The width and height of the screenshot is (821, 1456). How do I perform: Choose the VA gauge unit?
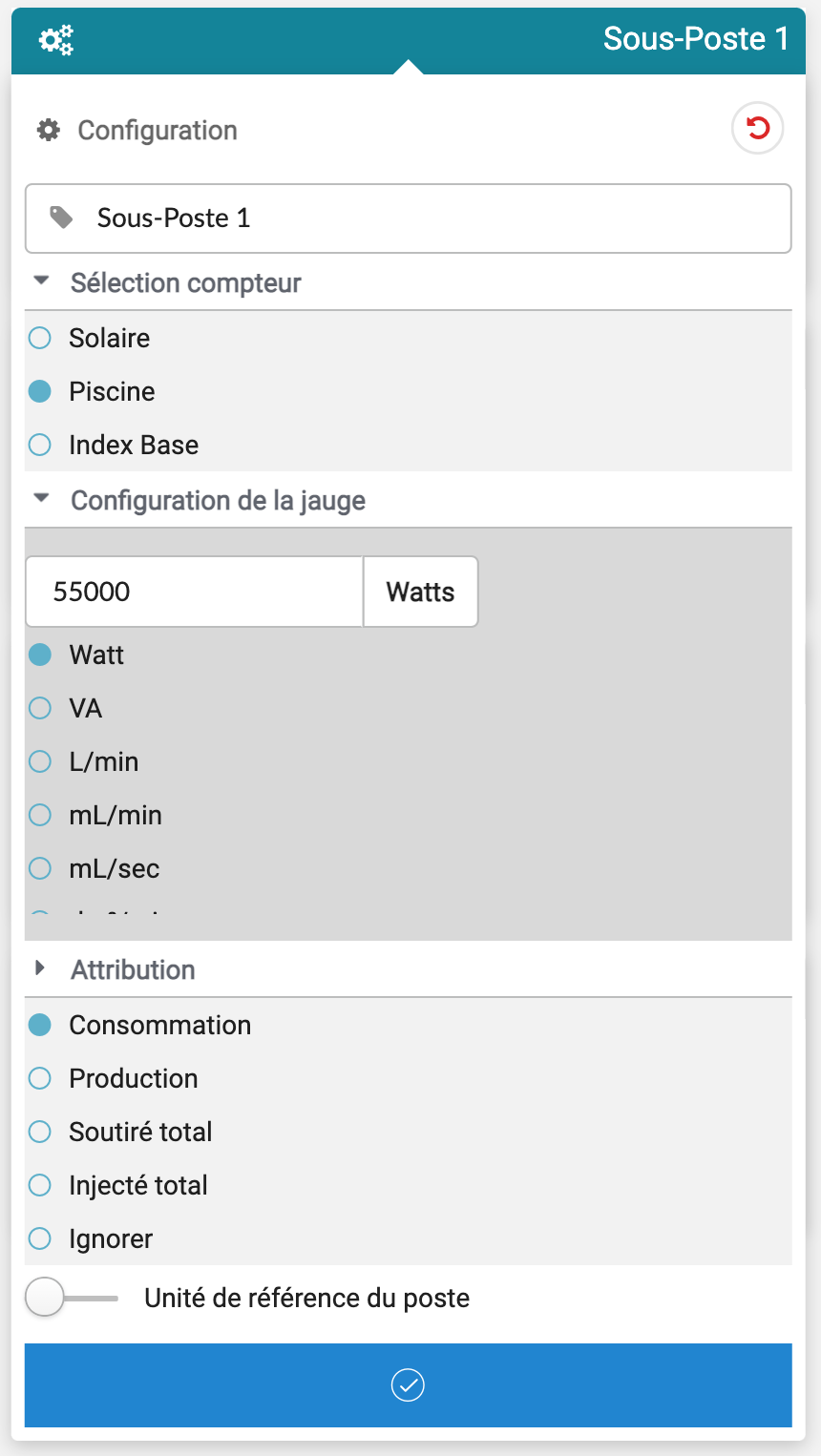point(40,708)
